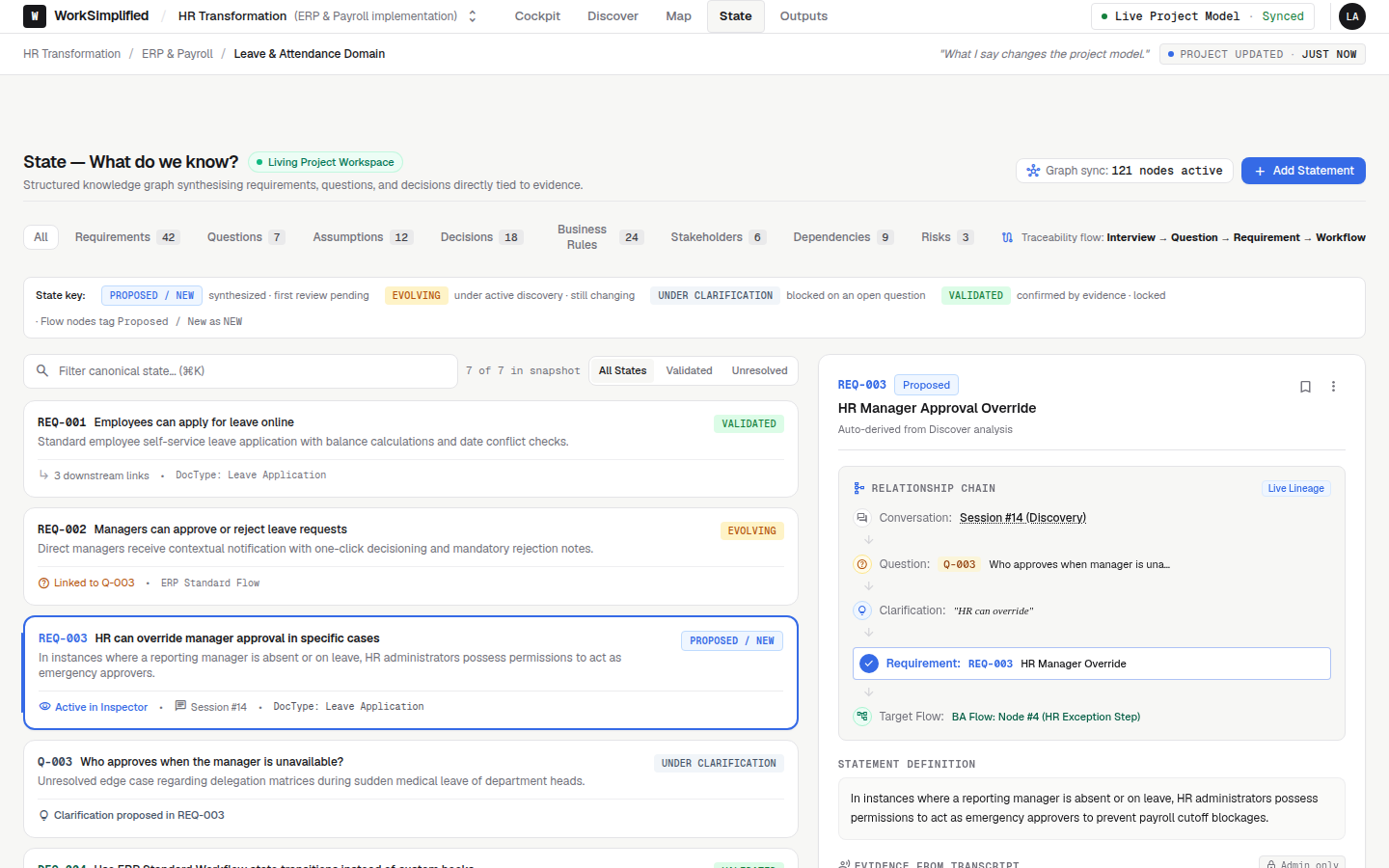Navigate to HR Transformation breadcrumb
Image resolution: width=1389 pixels, height=868 pixels.
tap(72, 54)
